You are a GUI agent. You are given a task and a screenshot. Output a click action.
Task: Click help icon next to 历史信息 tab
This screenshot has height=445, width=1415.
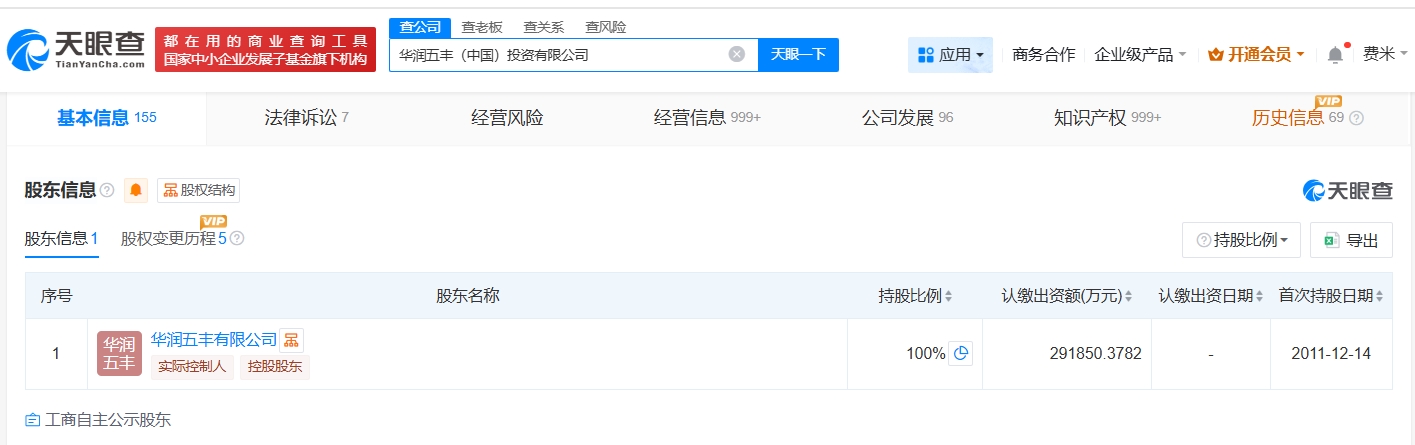coord(1356,118)
